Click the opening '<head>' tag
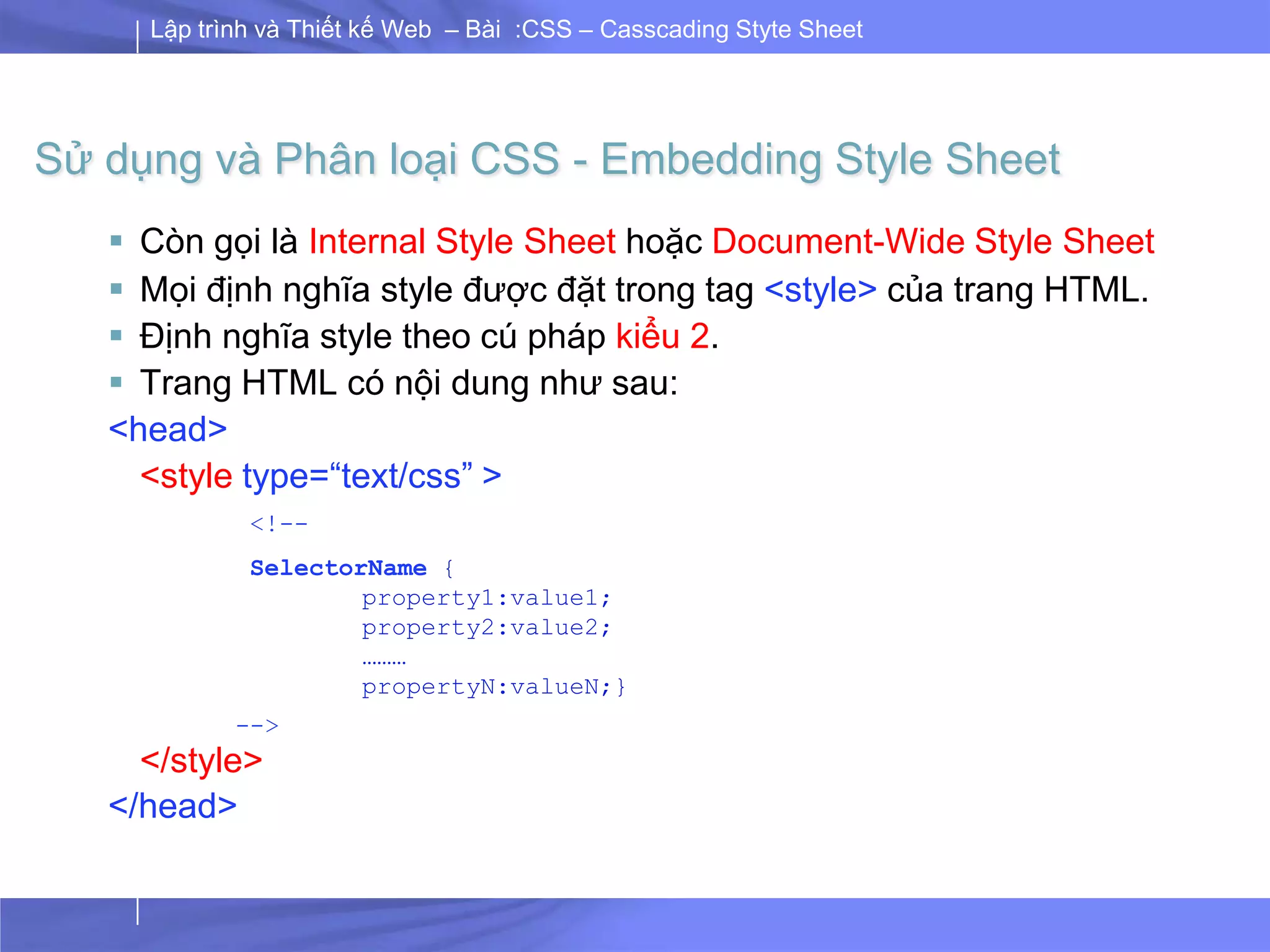1270x952 pixels. (167, 429)
